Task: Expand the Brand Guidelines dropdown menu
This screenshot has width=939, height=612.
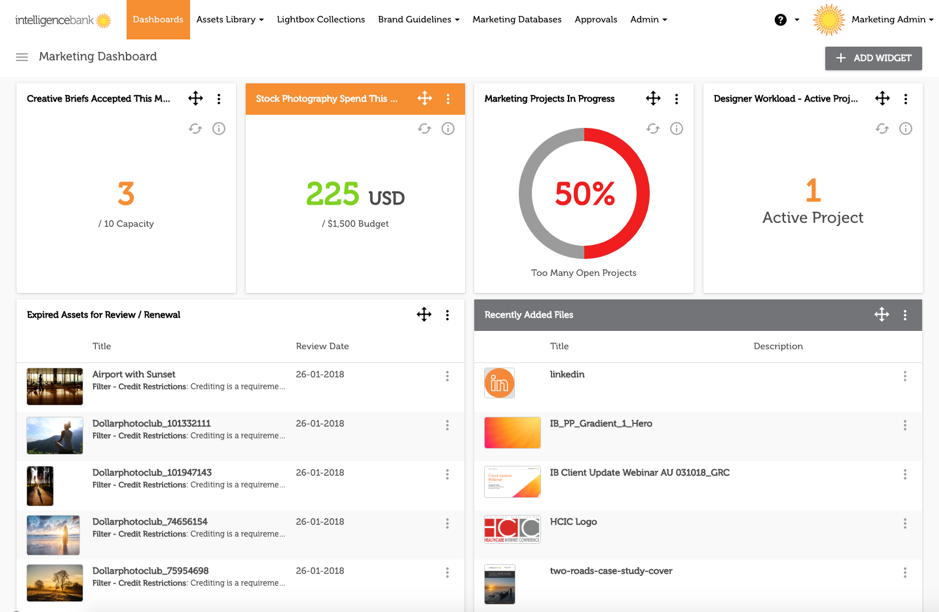Action: pyautogui.click(x=418, y=19)
